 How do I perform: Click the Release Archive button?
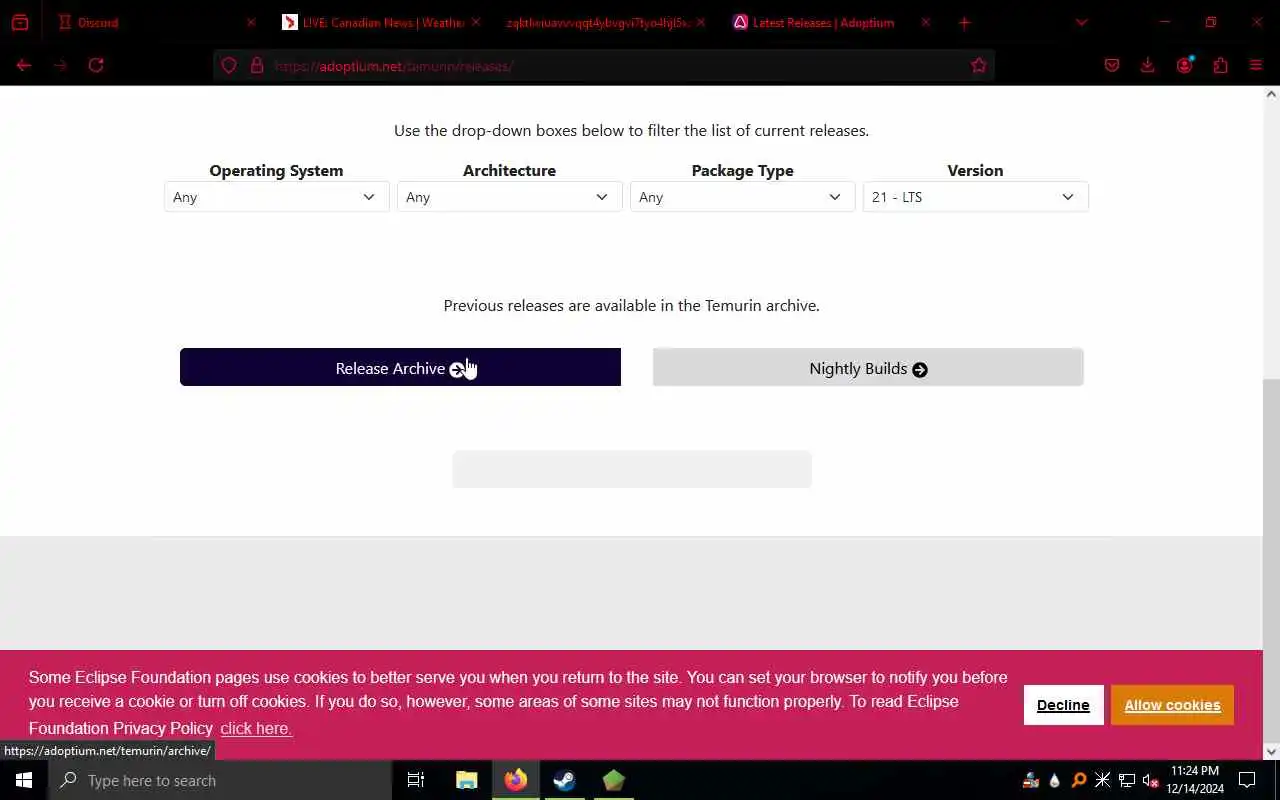[x=400, y=367]
